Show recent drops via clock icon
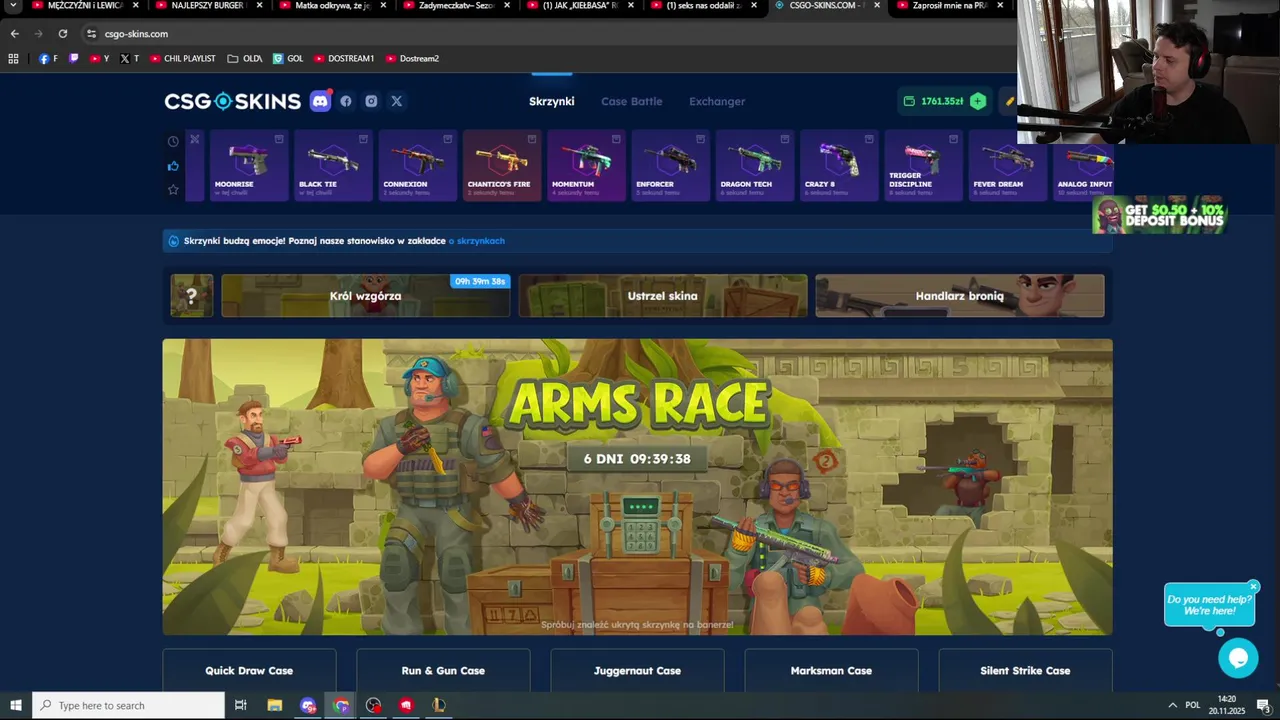 click(x=173, y=141)
